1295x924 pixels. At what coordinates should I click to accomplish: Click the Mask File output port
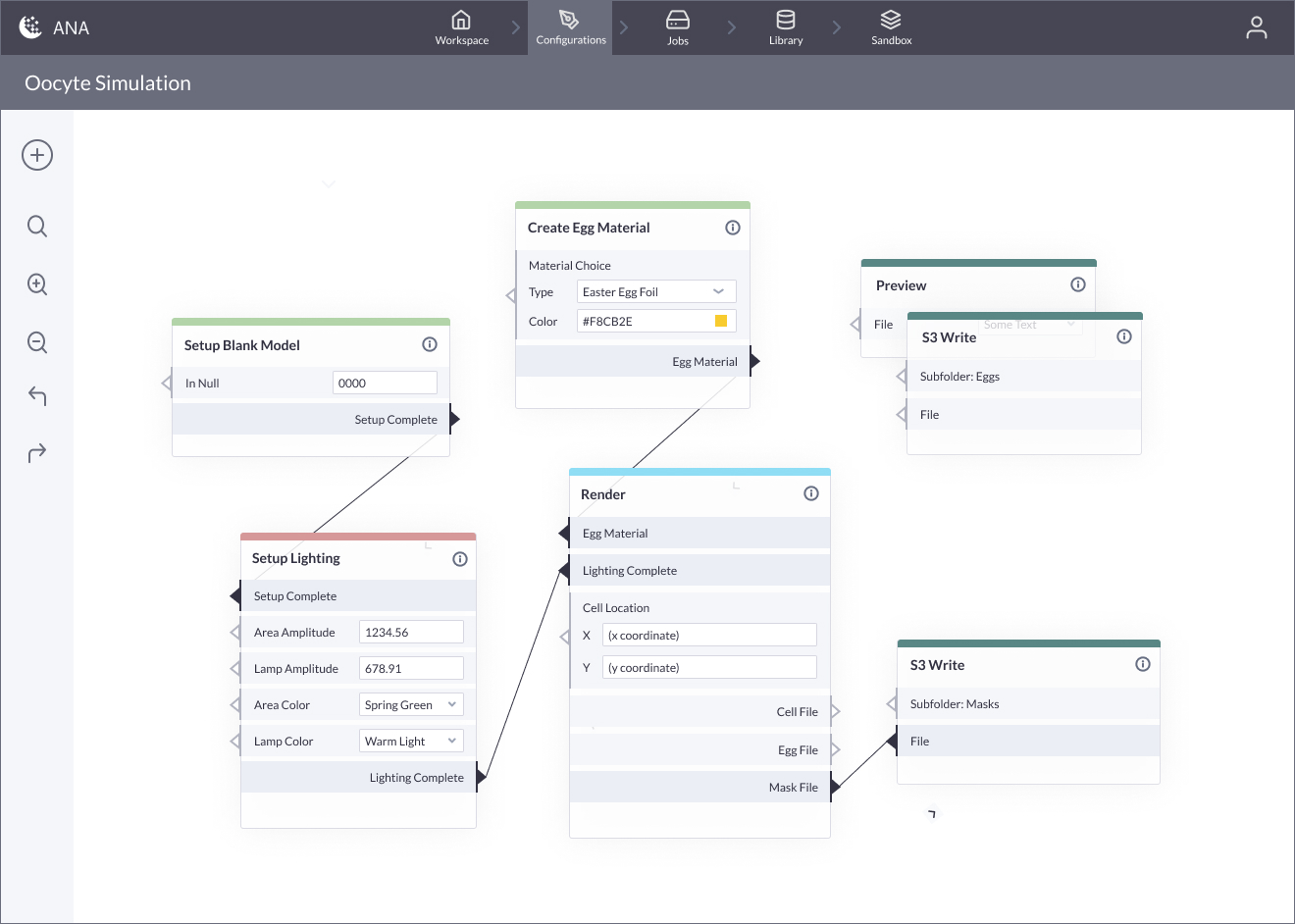[835, 787]
